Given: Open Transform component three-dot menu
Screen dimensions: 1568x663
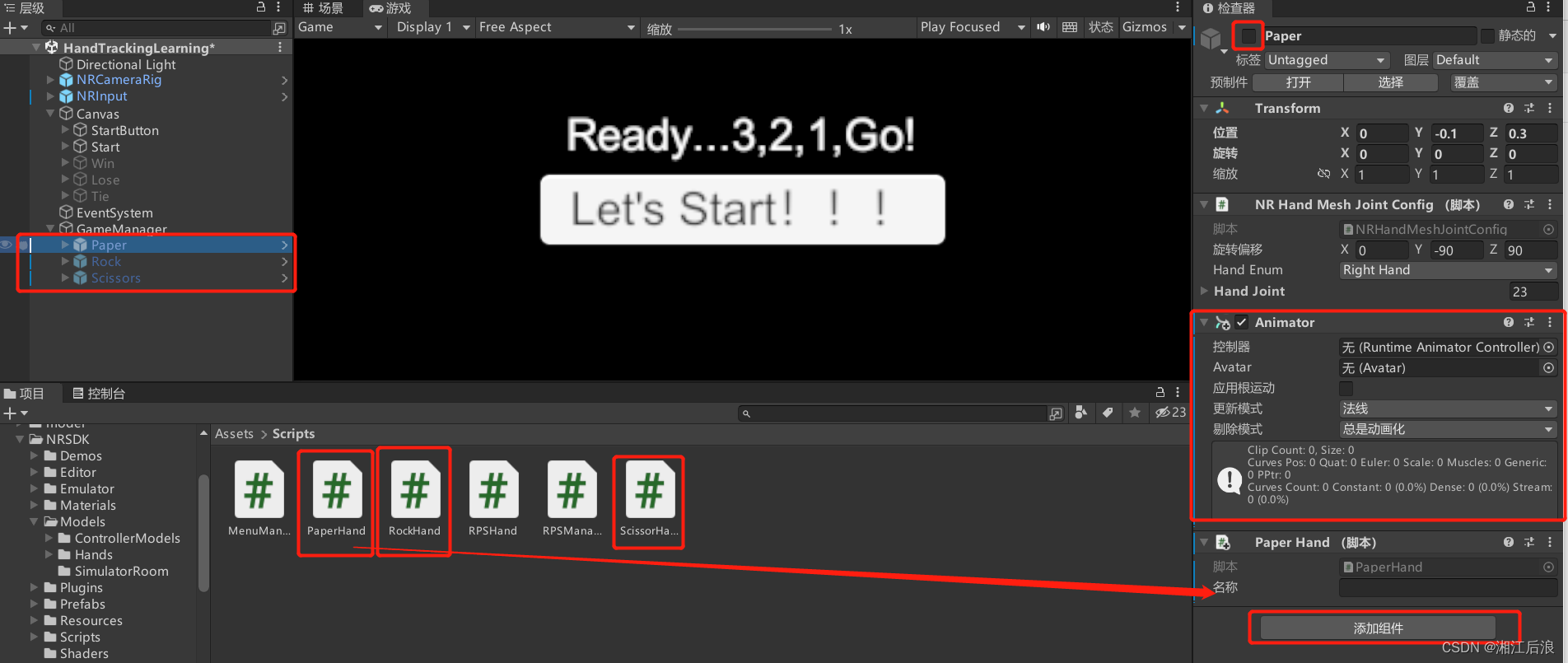Looking at the screenshot, I should pyautogui.click(x=1550, y=108).
